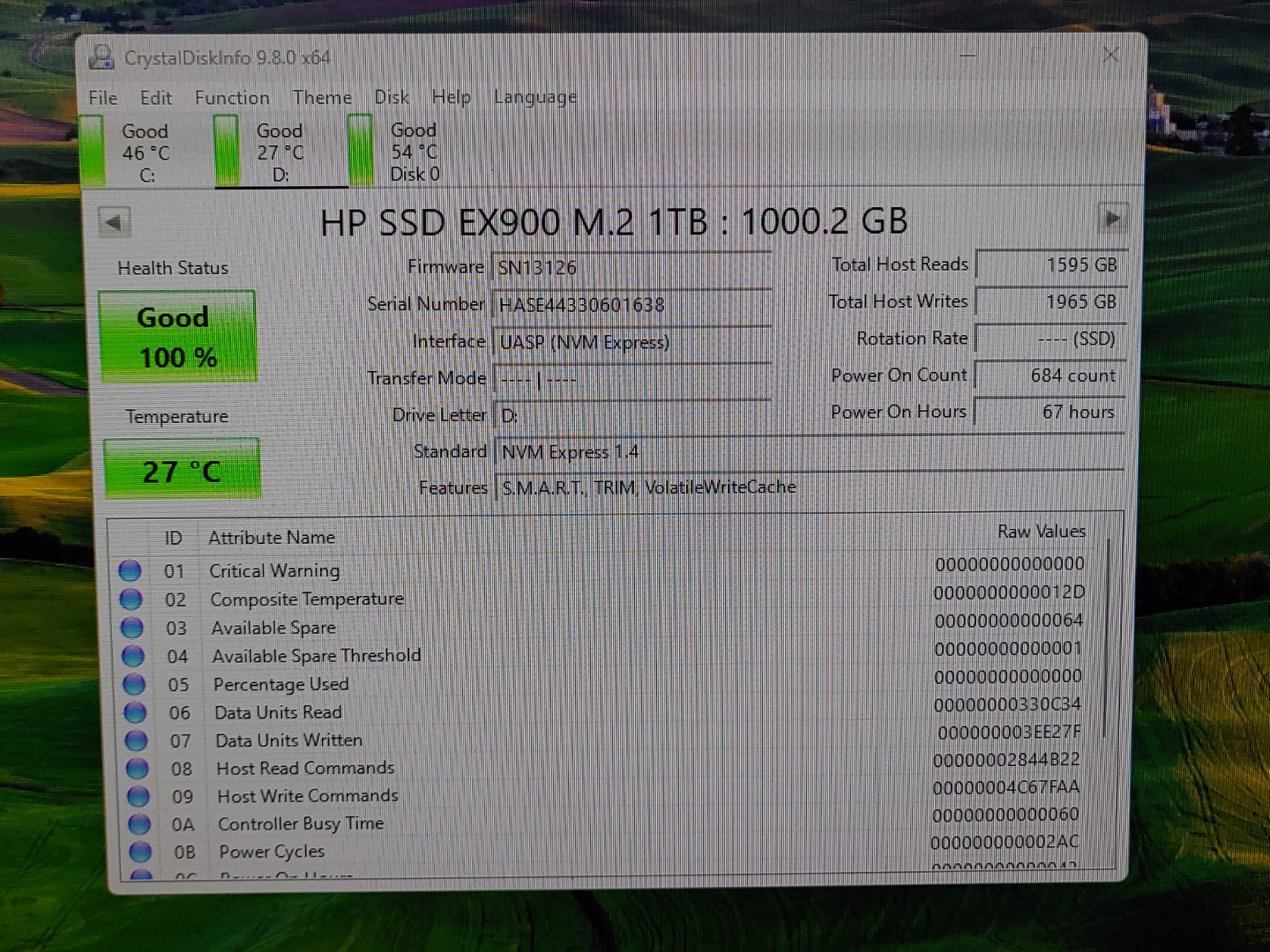
Task: Click raw value 000000000002AC
Action: (x=1005, y=842)
